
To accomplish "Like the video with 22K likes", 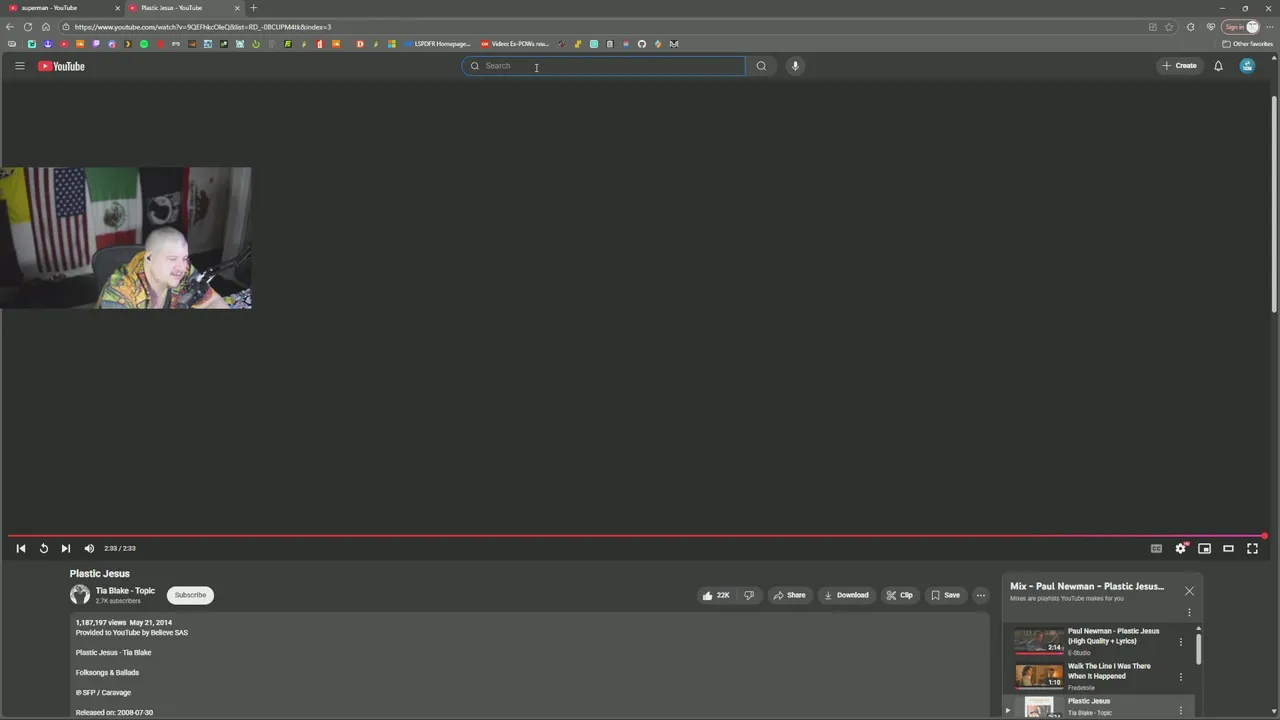I will (x=716, y=595).
